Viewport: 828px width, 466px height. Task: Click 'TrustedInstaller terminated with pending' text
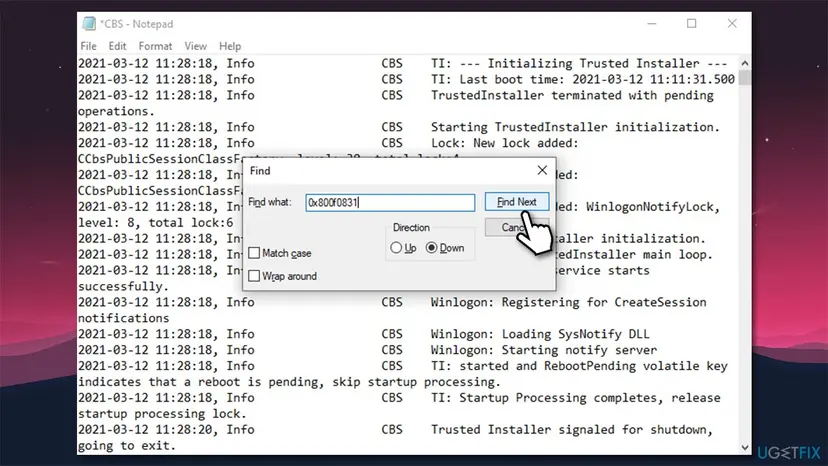click(572, 96)
